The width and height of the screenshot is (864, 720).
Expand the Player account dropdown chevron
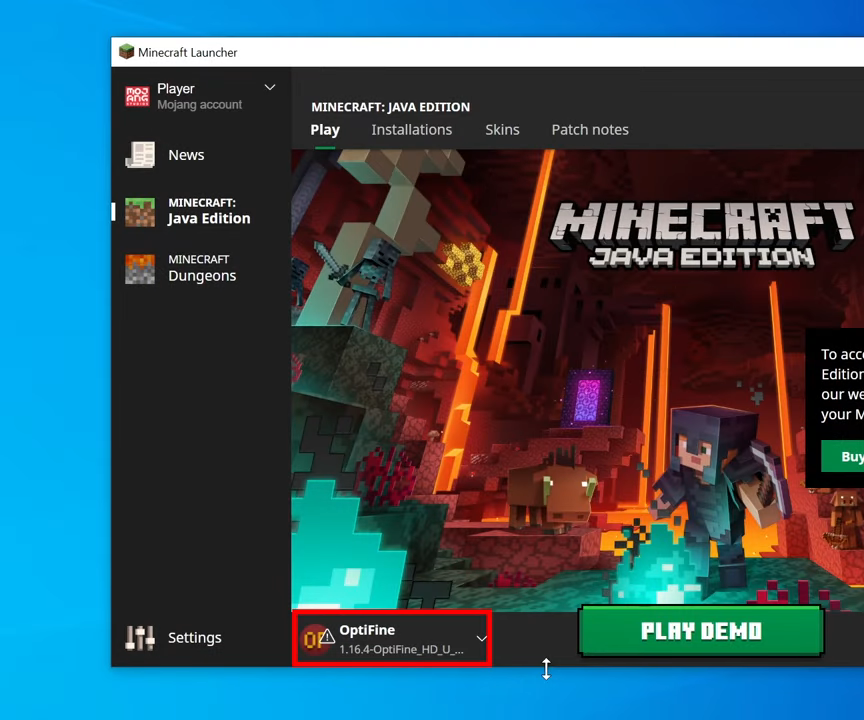pos(270,87)
